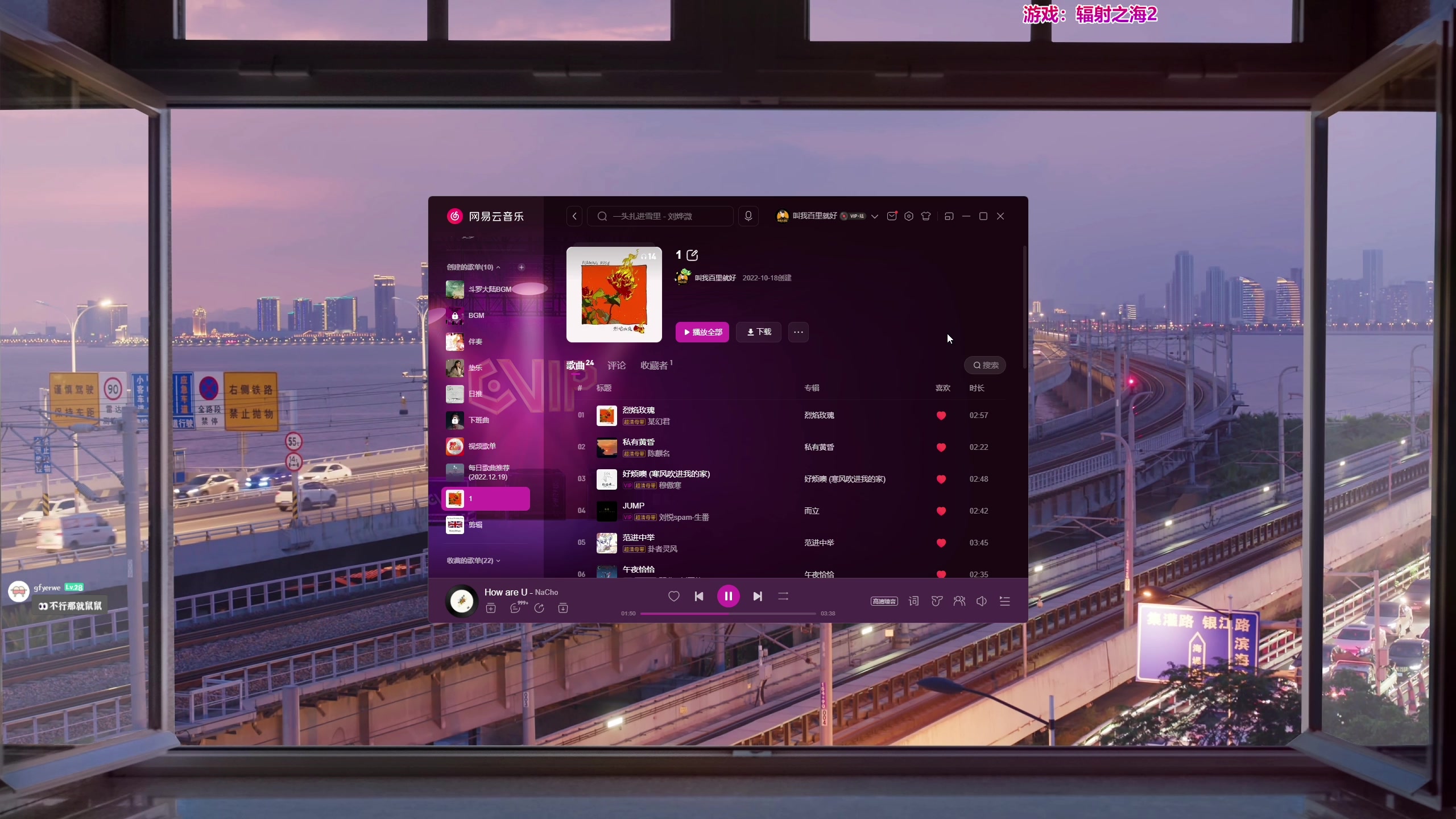Image resolution: width=1456 pixels, height=819 pixels.
Task: Sort by the 标题 column header
Action: click(x=604, y=388)
